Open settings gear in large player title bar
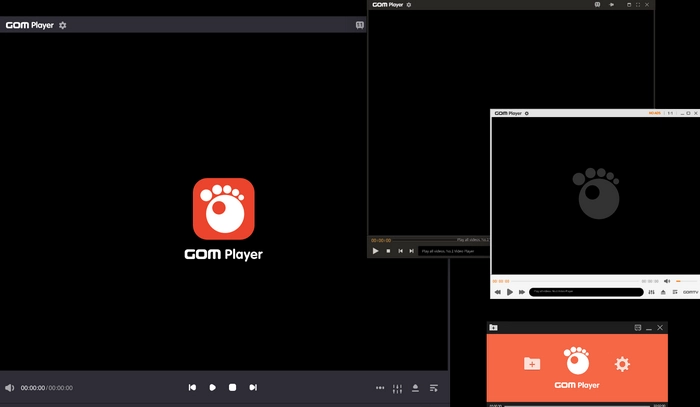 (x=62, y=25)
